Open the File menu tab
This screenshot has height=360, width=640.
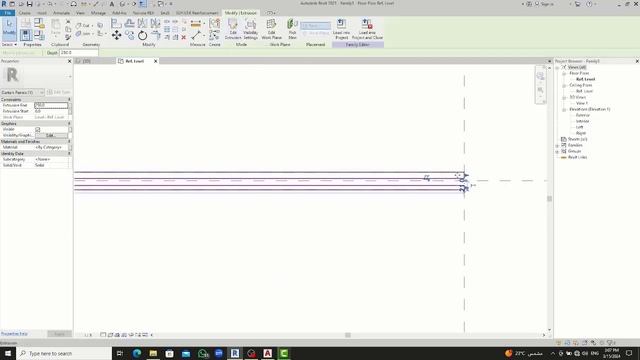(7, 13)
